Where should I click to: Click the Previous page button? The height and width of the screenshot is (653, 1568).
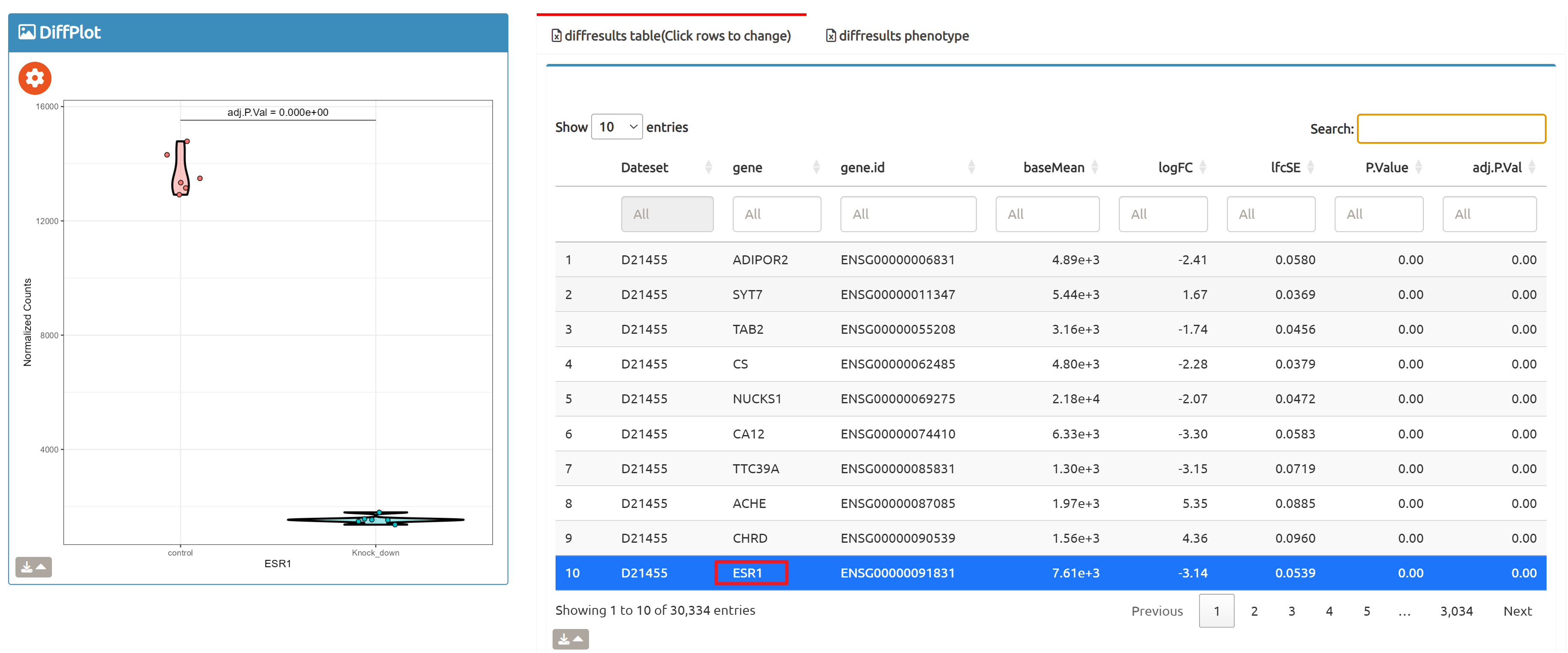[1157, 611]
